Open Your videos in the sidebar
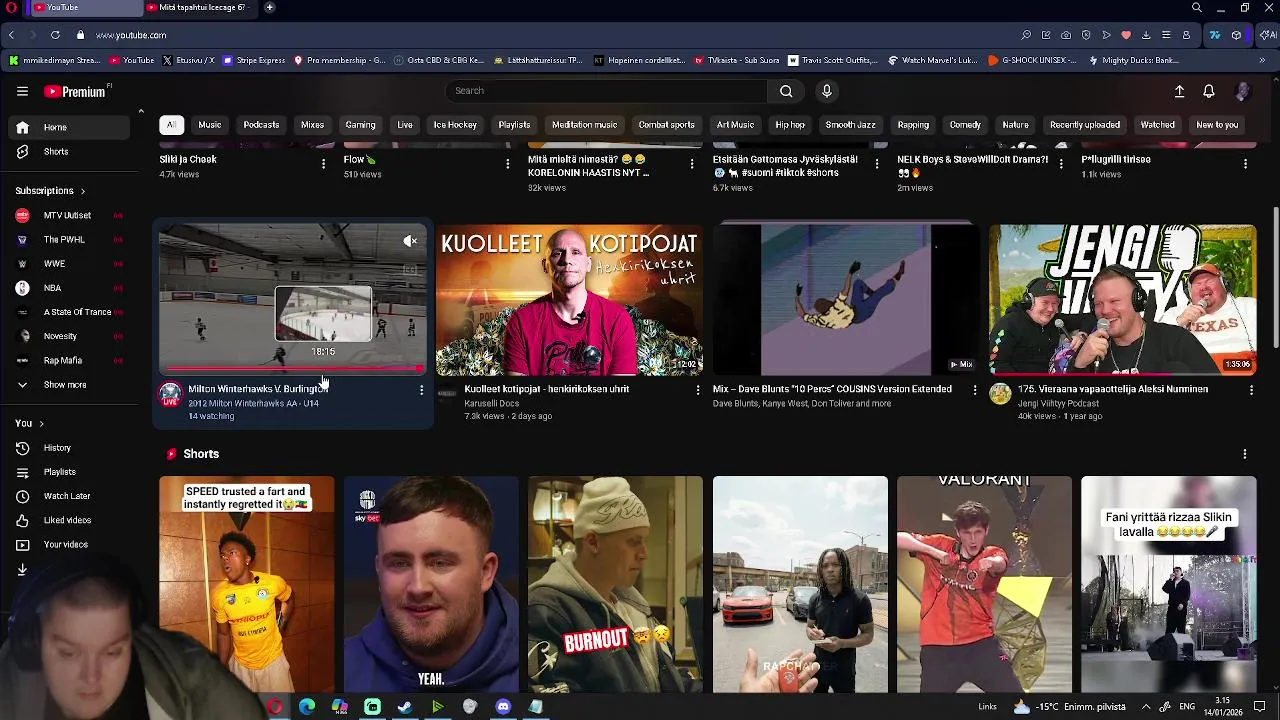Screen dimensions: 1280x720 click(65, 545)
